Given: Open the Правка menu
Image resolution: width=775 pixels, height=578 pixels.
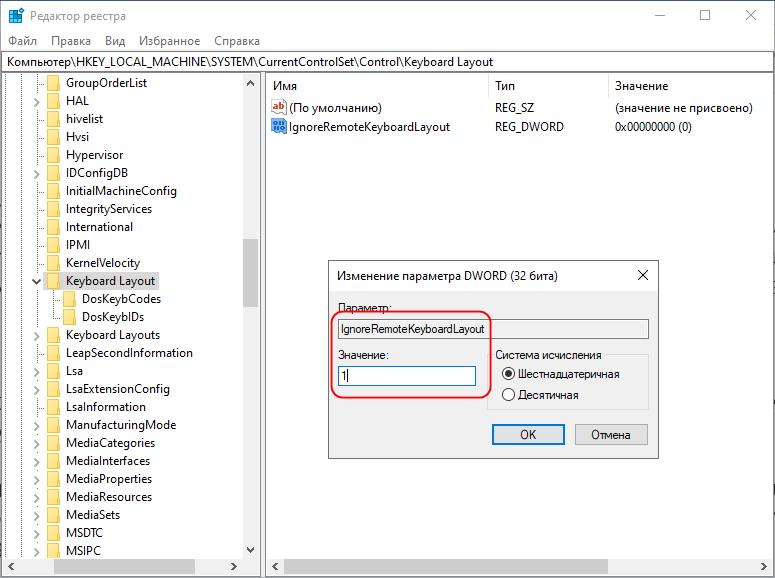Looking at the screenshot, I should 71,41.
